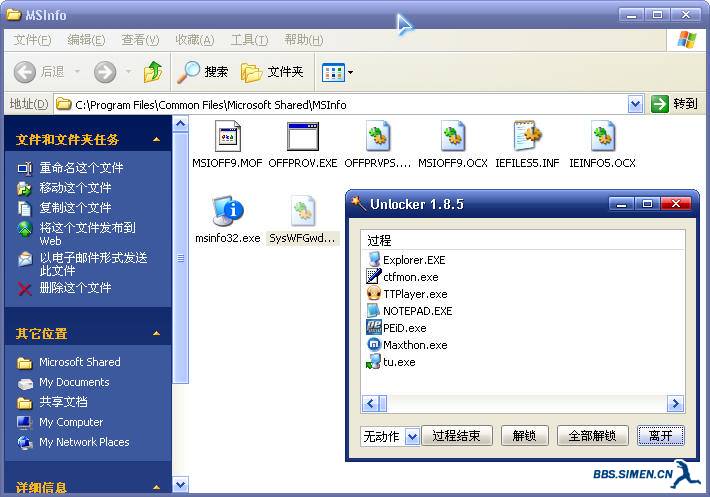Open Microsoft Shared folder link
The image size is (710, 497).
pos(80,362)
